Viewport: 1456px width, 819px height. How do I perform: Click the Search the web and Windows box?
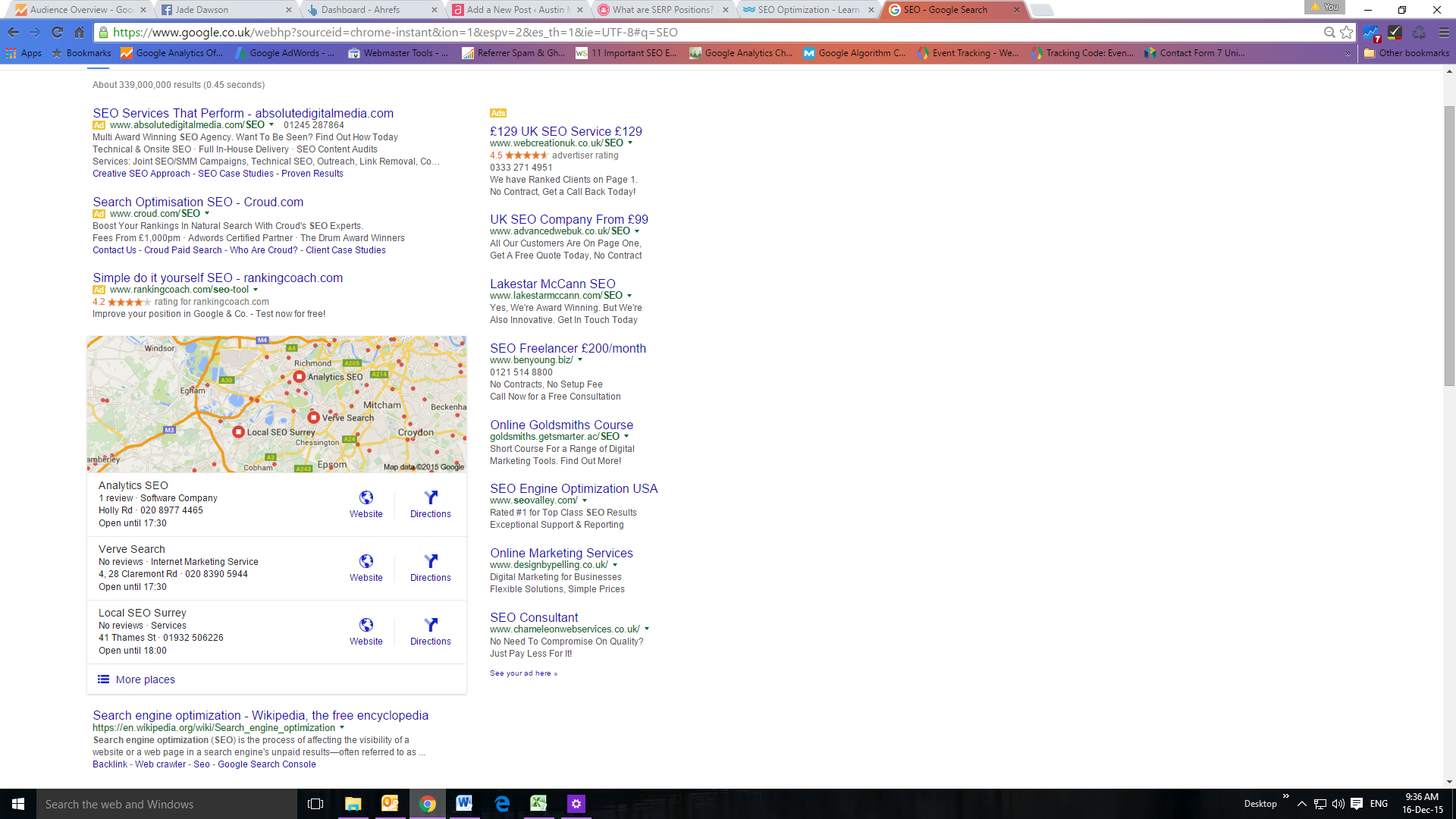[x=167, y=804]
